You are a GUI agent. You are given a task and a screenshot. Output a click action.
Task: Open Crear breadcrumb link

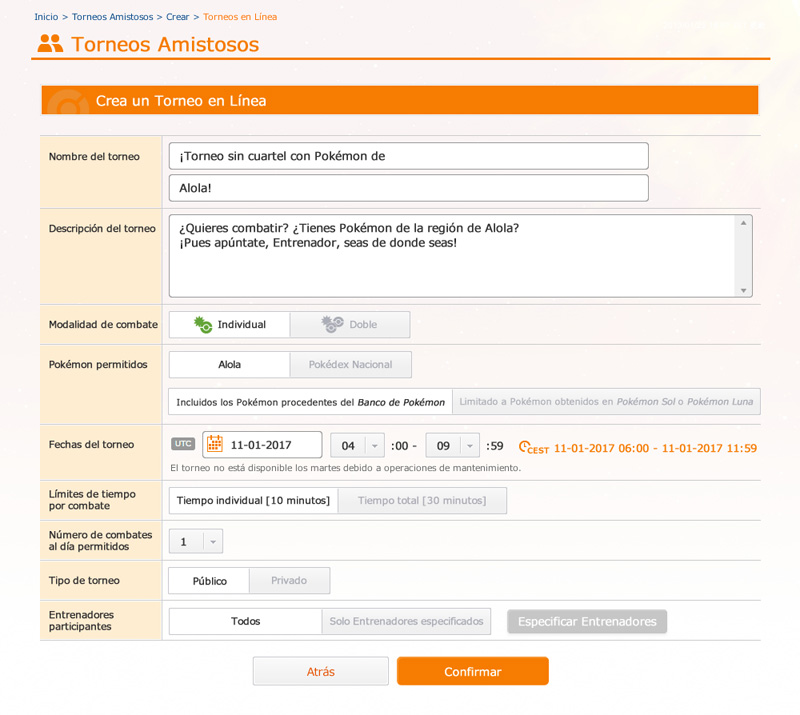(x=177, y=17)
